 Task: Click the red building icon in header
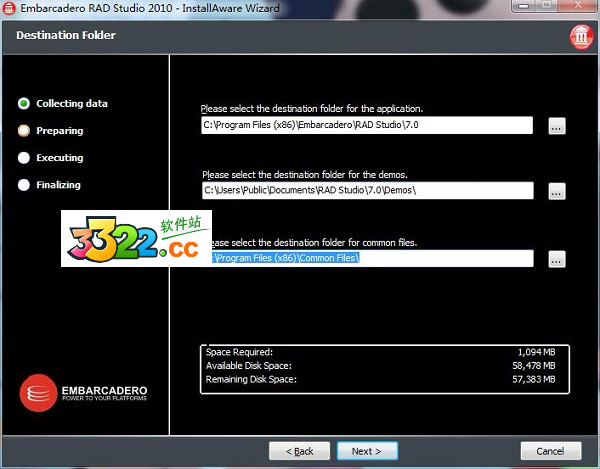click(x=581, y=37)
